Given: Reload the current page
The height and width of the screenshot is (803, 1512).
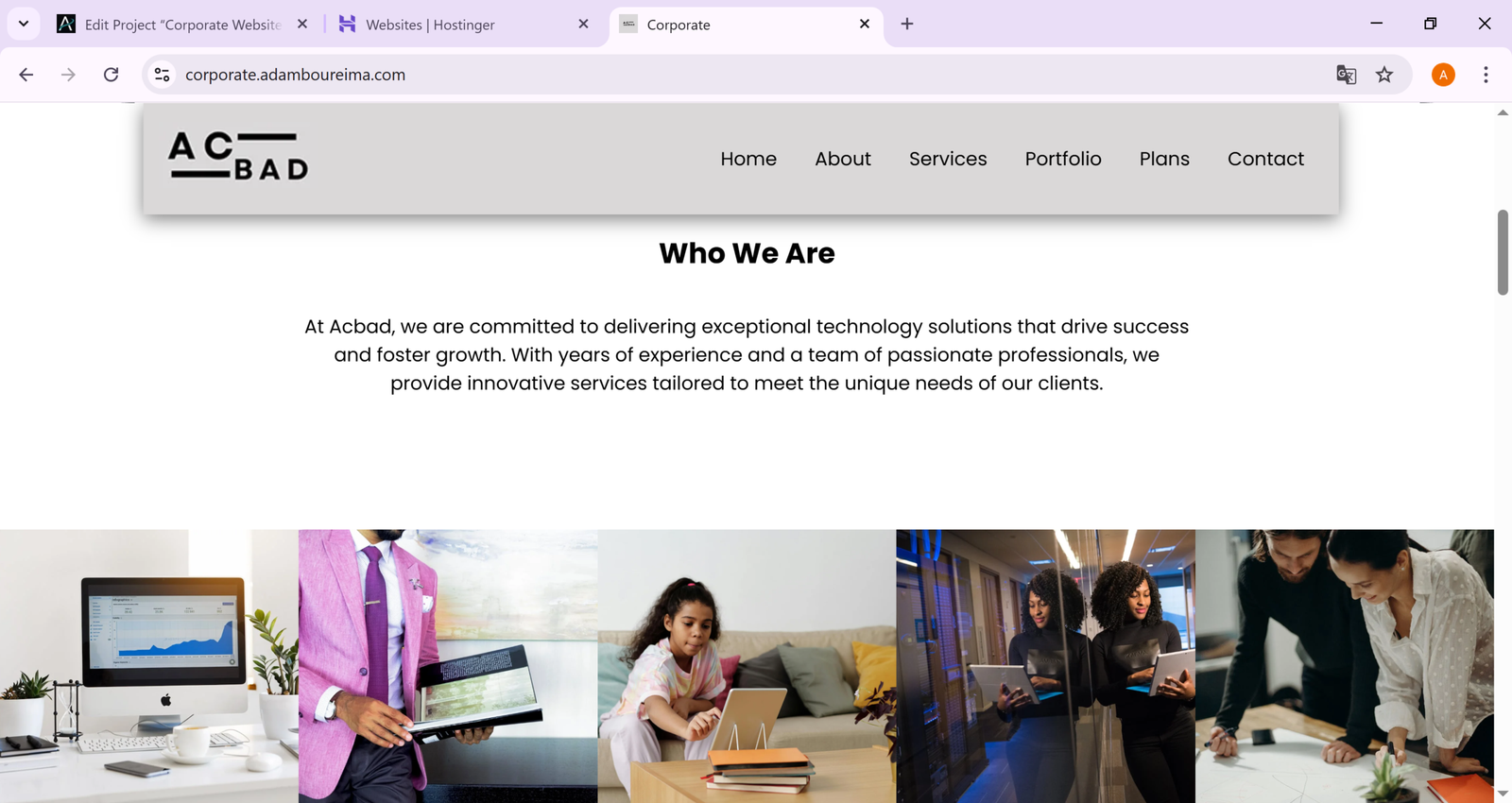Looking at the screenshot, I should tap(112, 75).
